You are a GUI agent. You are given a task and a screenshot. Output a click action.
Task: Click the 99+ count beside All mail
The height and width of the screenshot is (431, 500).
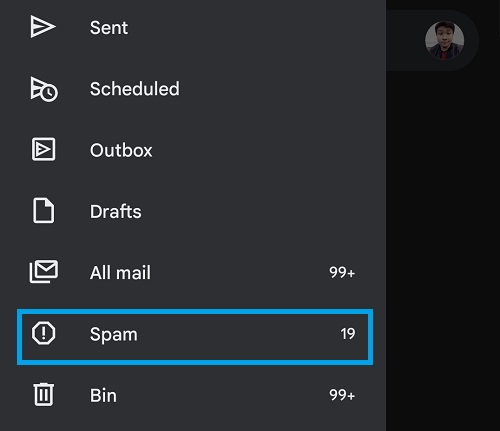[x=342, y=273]
